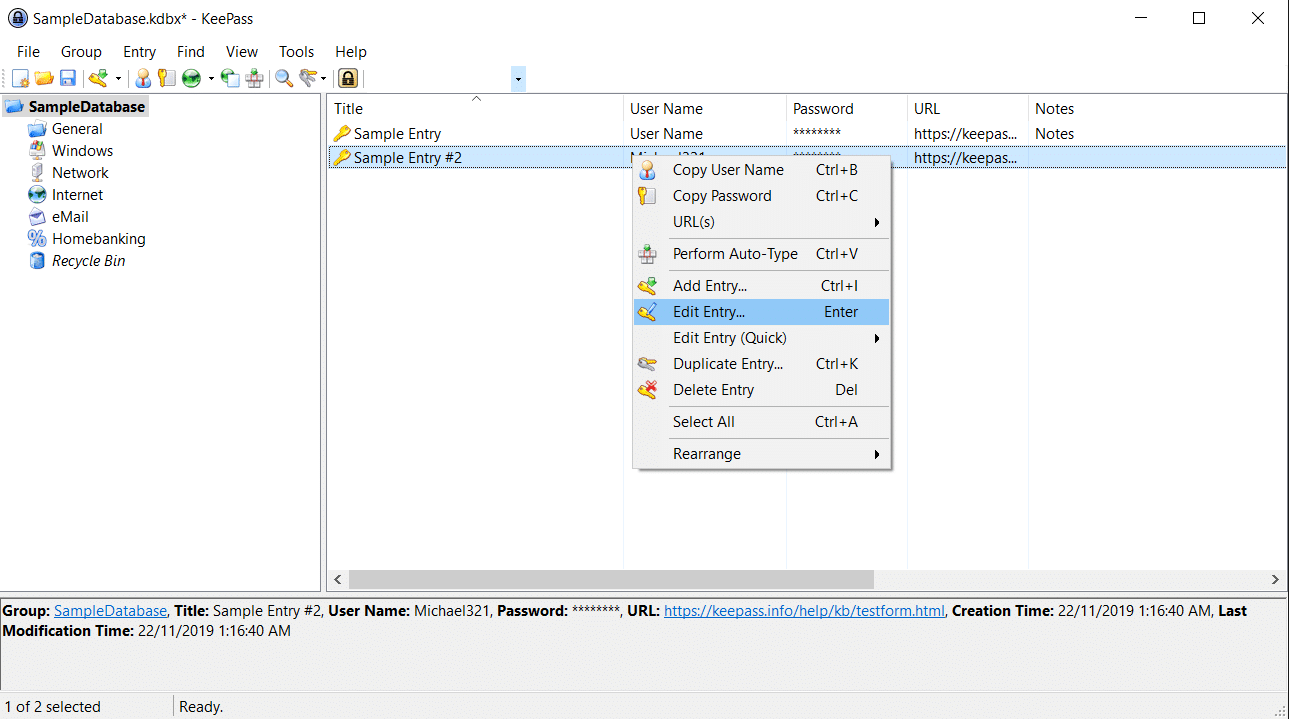Click the Add Entry key icon in toolbar
The image size is (1289, 719).
(x=98, y=78)
